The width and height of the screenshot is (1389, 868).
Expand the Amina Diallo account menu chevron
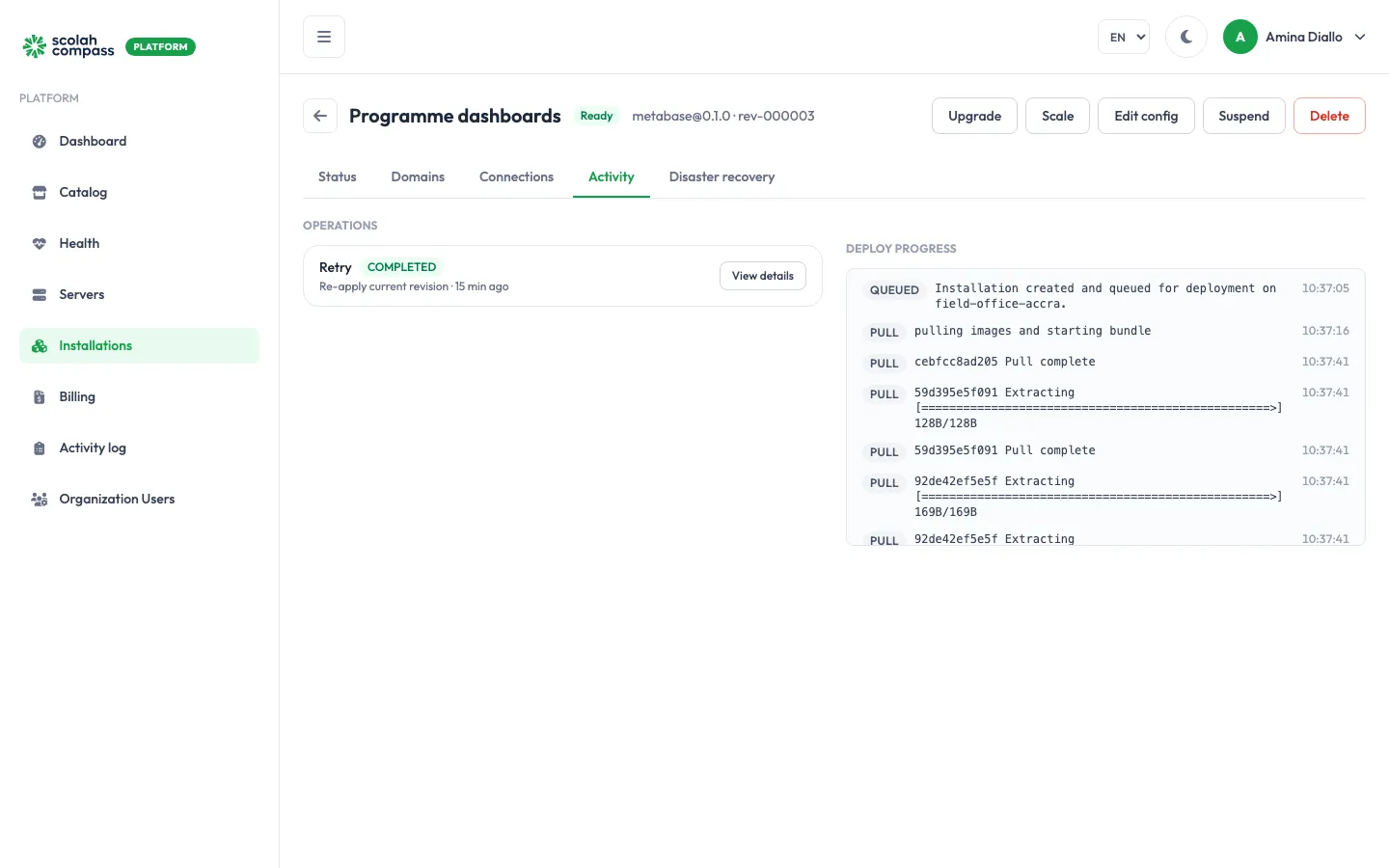(1360, 37)
